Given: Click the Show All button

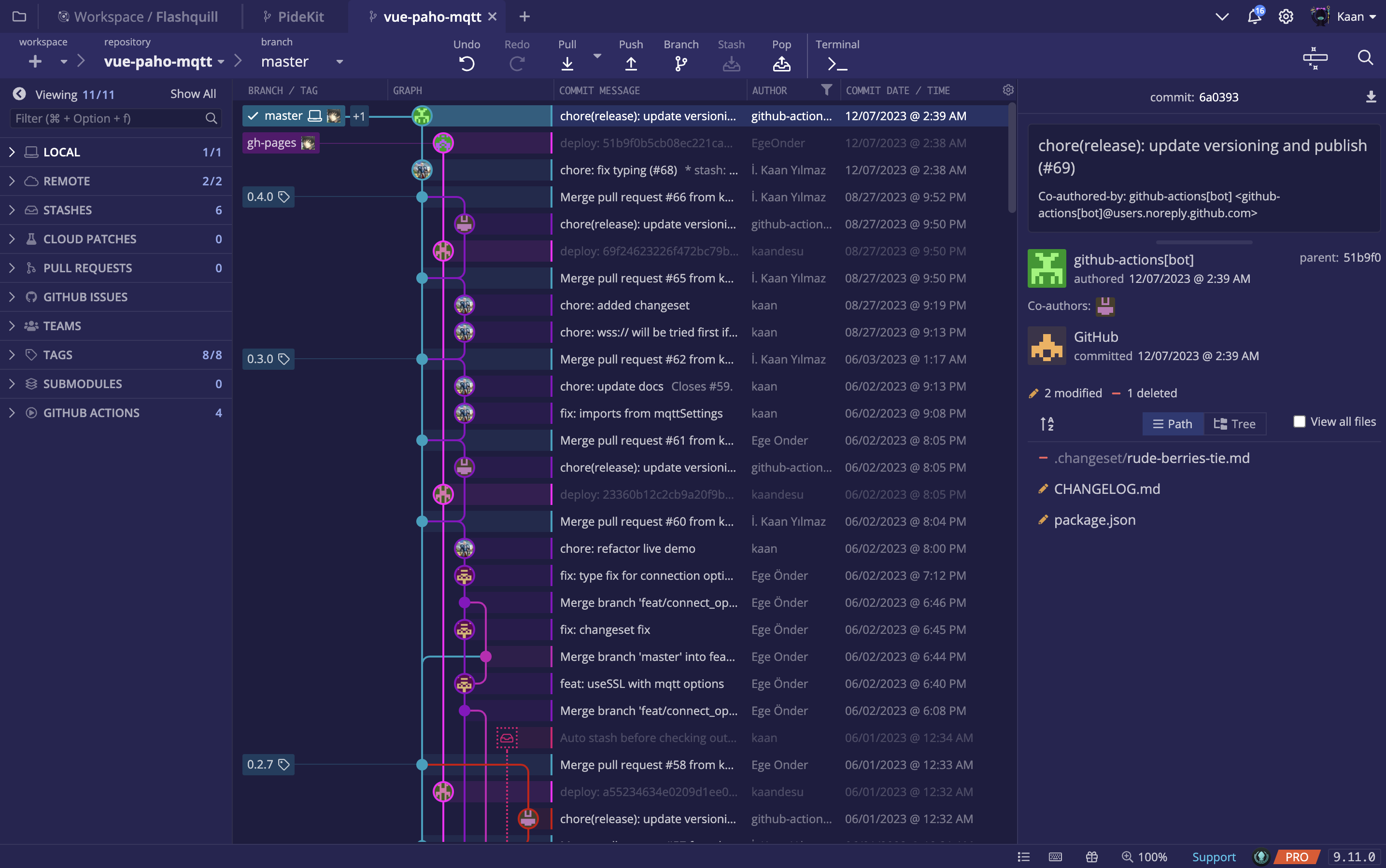Looking at the screenshot, I should tap(193, 94).
